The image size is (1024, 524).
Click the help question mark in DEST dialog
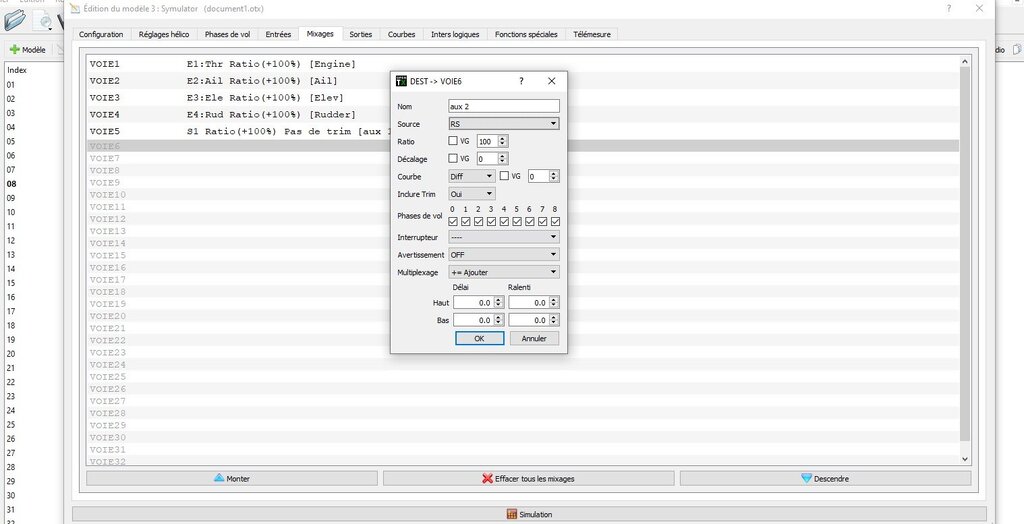(521, 81)
